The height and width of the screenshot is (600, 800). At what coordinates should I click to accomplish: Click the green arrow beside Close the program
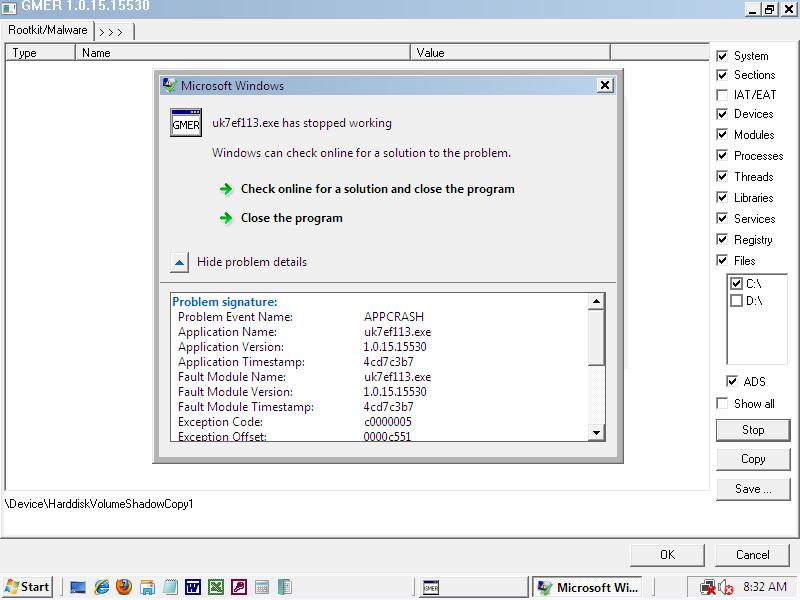point(226,218)
